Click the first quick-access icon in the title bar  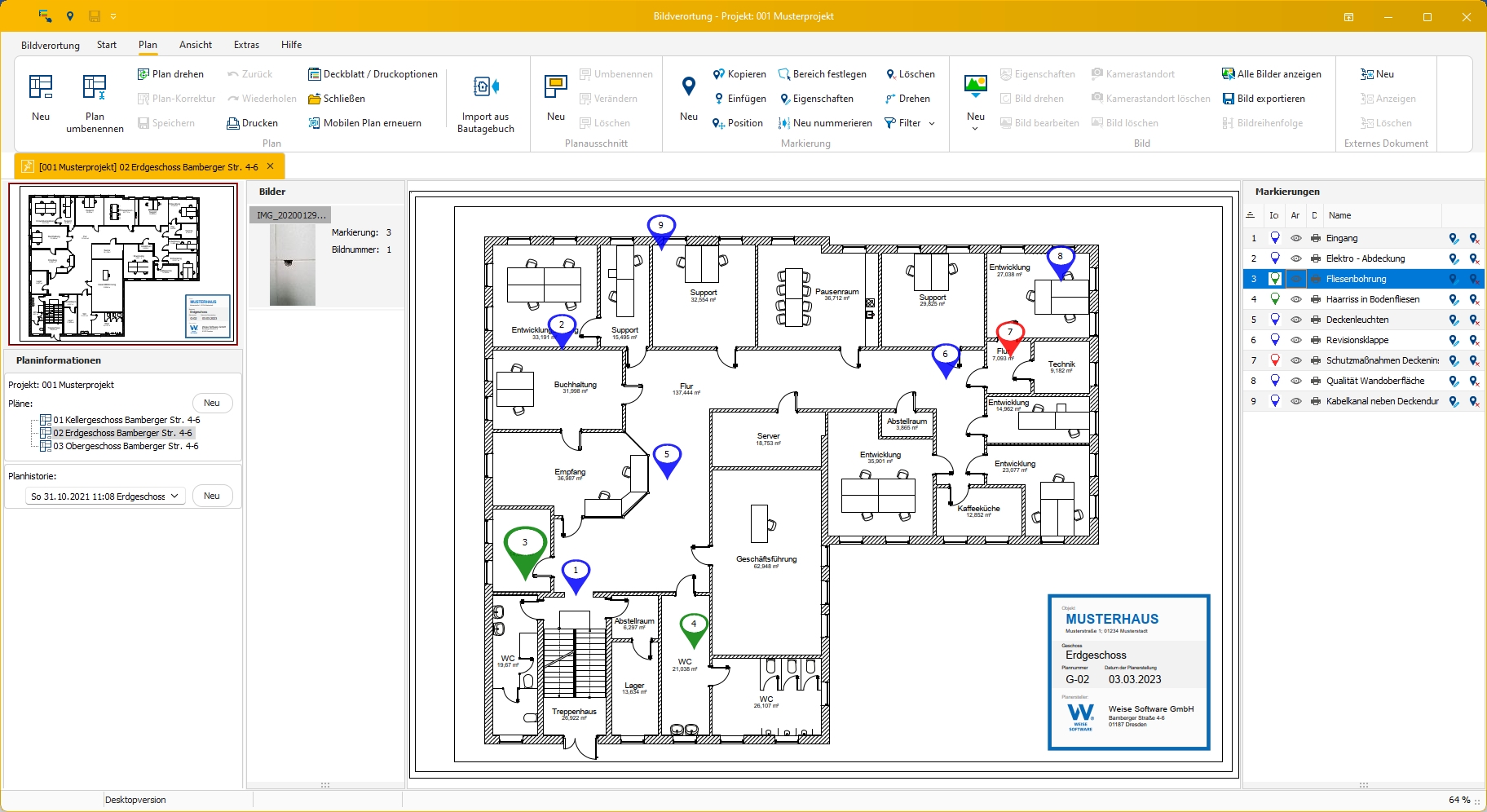(45, 16)
